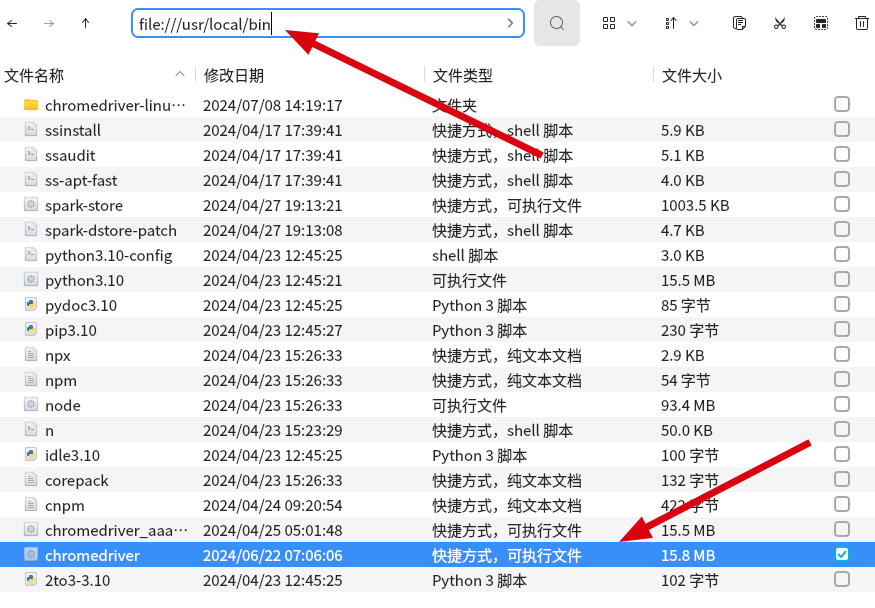Click the forward navigation arrow
Viewport: 875px width, 608px height.
(x=50, y=23)
